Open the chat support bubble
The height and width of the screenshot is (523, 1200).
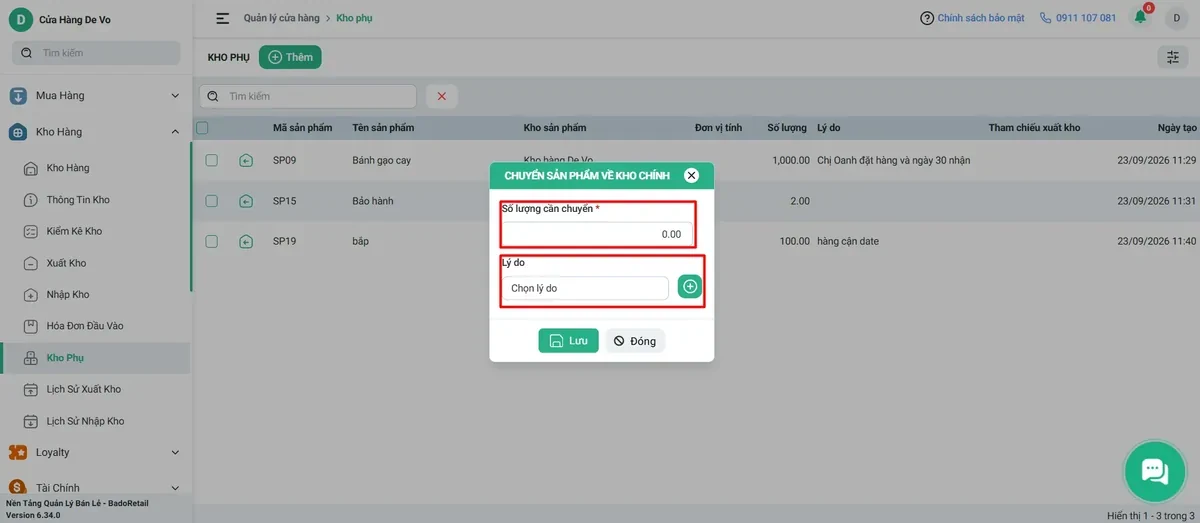[x=1155, y=471]
